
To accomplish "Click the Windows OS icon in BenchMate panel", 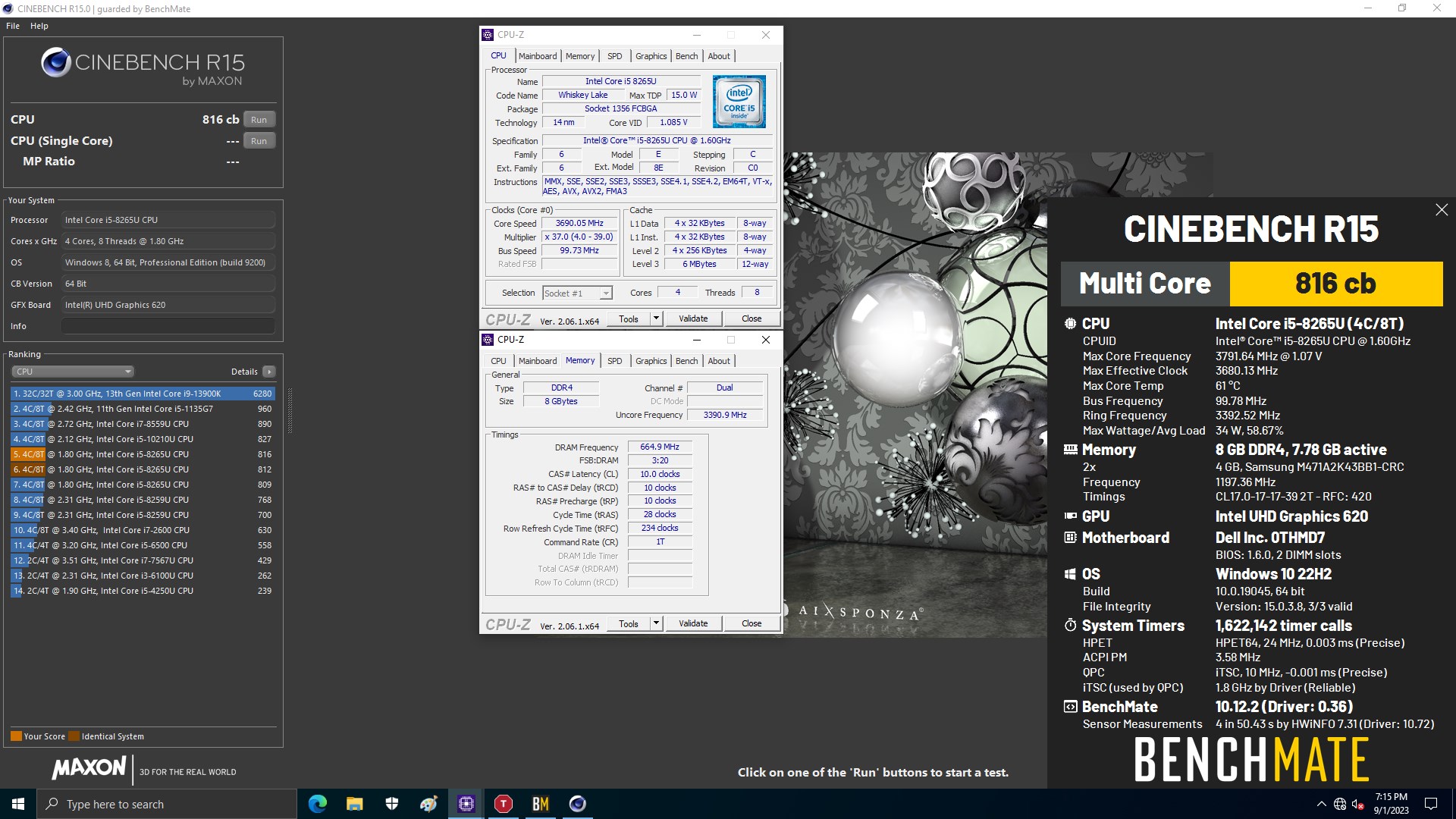I will click(1070, 574).
